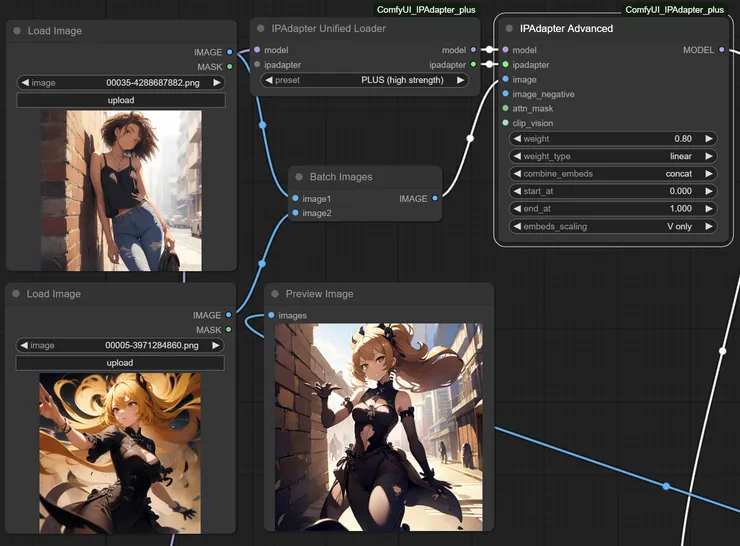This screenshot has width=740, height=546.
Task: Open the embeds_scaling combo set to V only
Action: (612, 226)
